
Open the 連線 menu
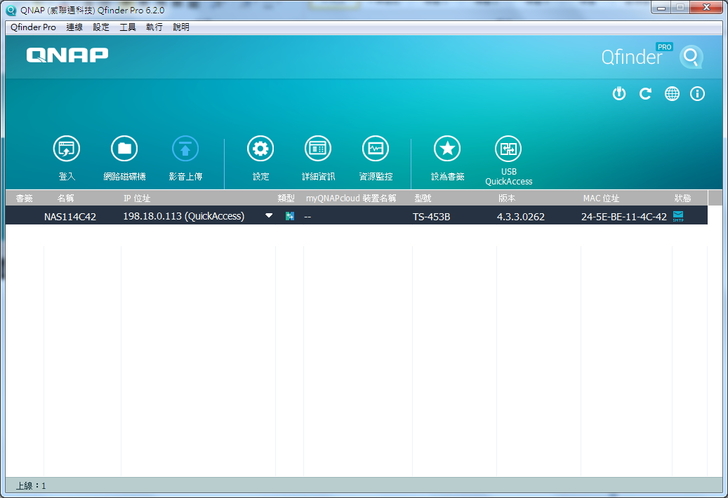74,27
